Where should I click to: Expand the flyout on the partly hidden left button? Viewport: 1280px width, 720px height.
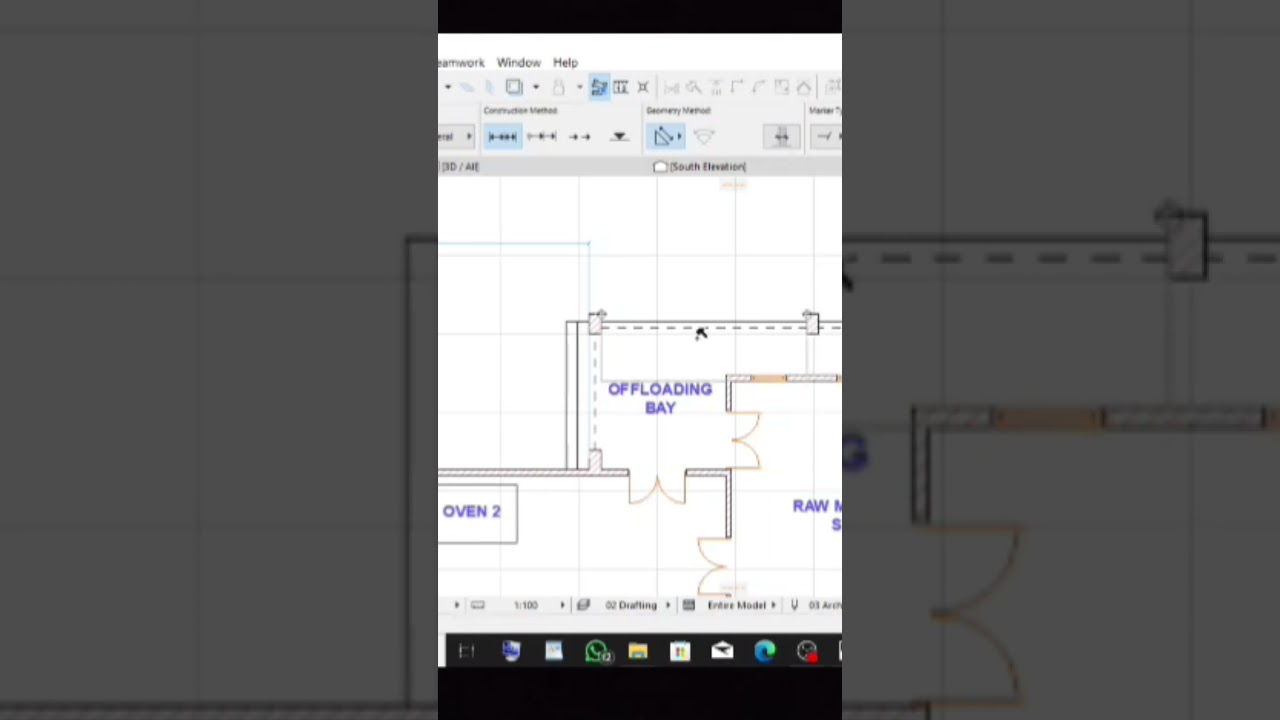(469, 137)
